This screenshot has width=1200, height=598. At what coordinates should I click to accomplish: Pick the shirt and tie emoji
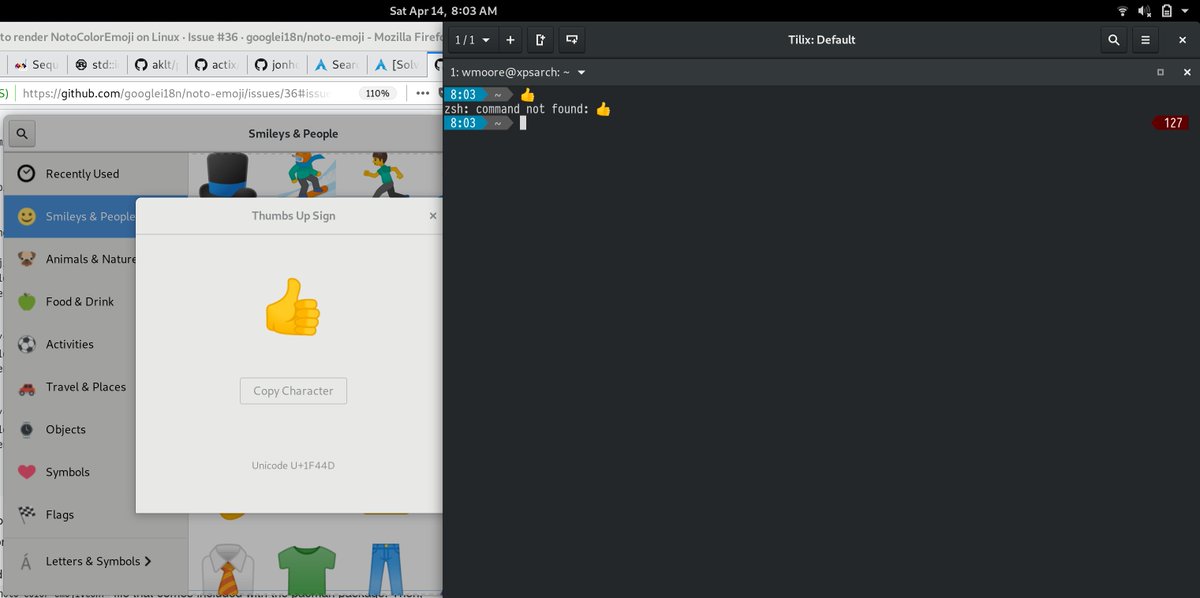(x=228, y=568)
